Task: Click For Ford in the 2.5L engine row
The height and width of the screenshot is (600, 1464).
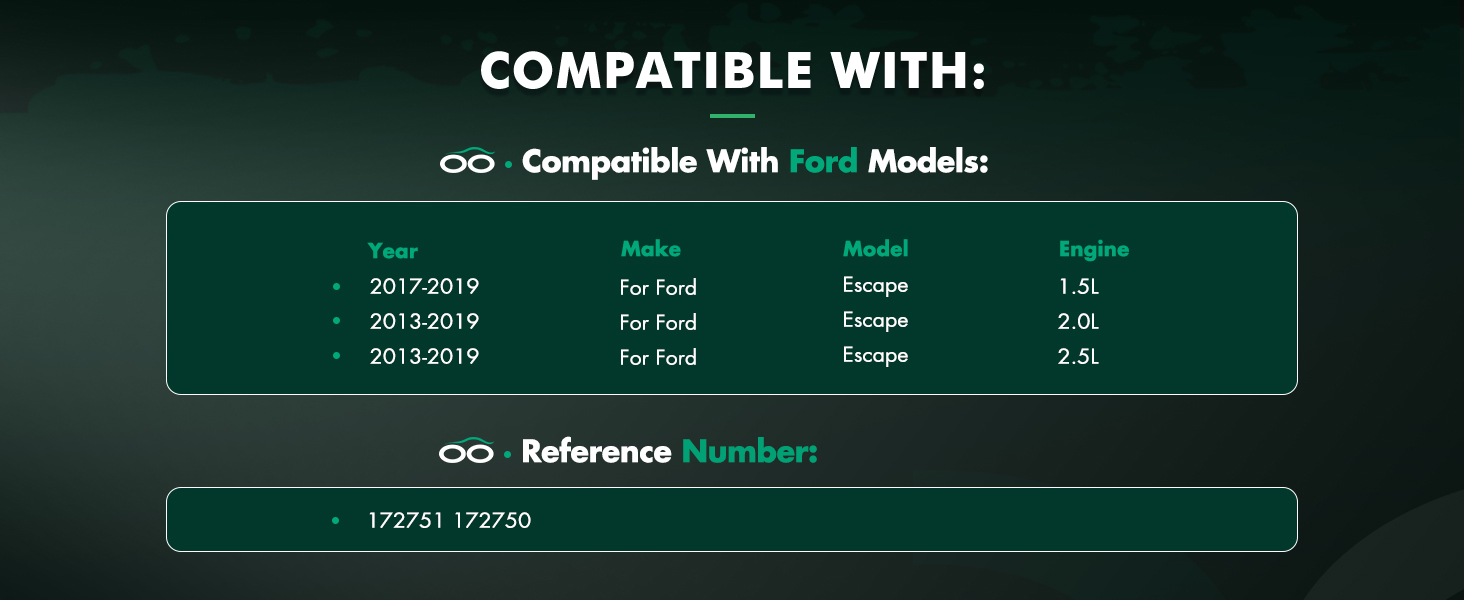Action: 657,358
